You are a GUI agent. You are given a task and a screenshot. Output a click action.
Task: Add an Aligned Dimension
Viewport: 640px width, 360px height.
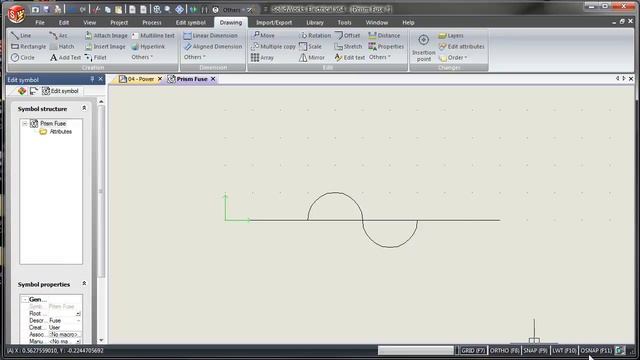(213, 47)
